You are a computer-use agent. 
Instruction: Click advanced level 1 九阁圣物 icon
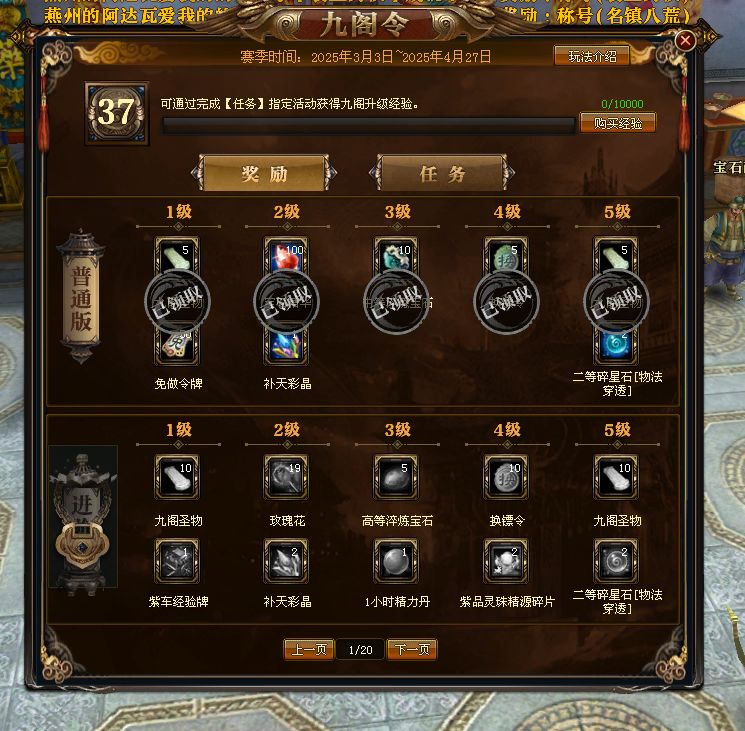[x=177, y=477]
